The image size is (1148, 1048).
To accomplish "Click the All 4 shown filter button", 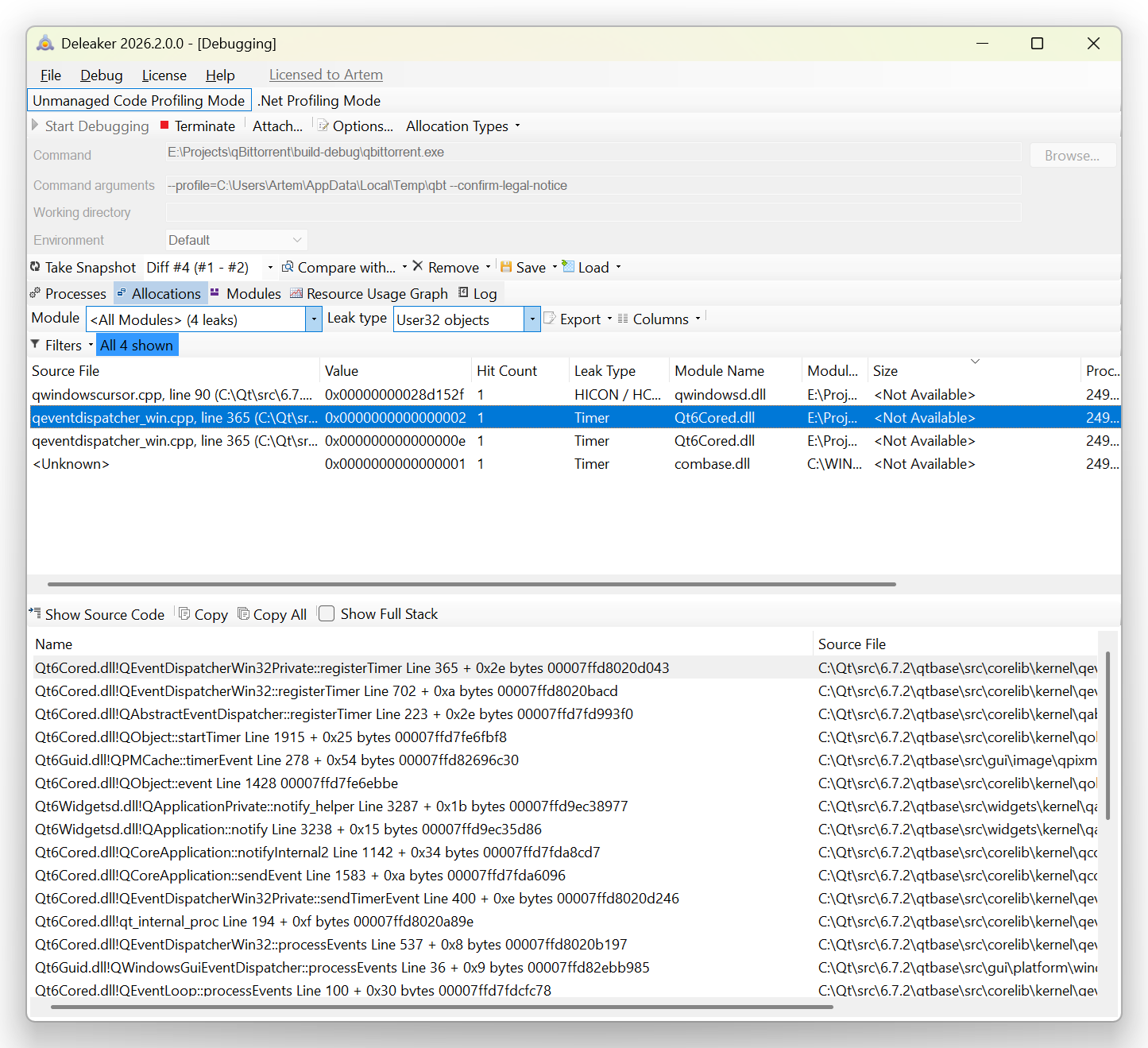I will (x=137, y=345).
